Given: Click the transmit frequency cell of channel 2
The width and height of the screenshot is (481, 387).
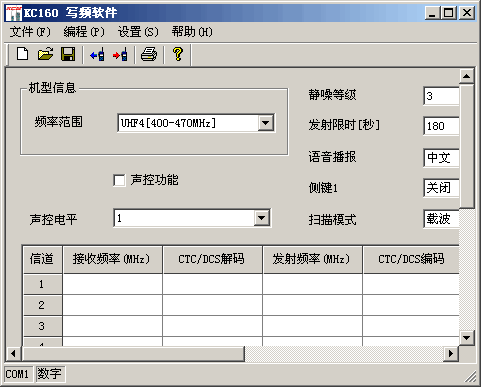Looking at the screenshot, I should pos(312,305).
